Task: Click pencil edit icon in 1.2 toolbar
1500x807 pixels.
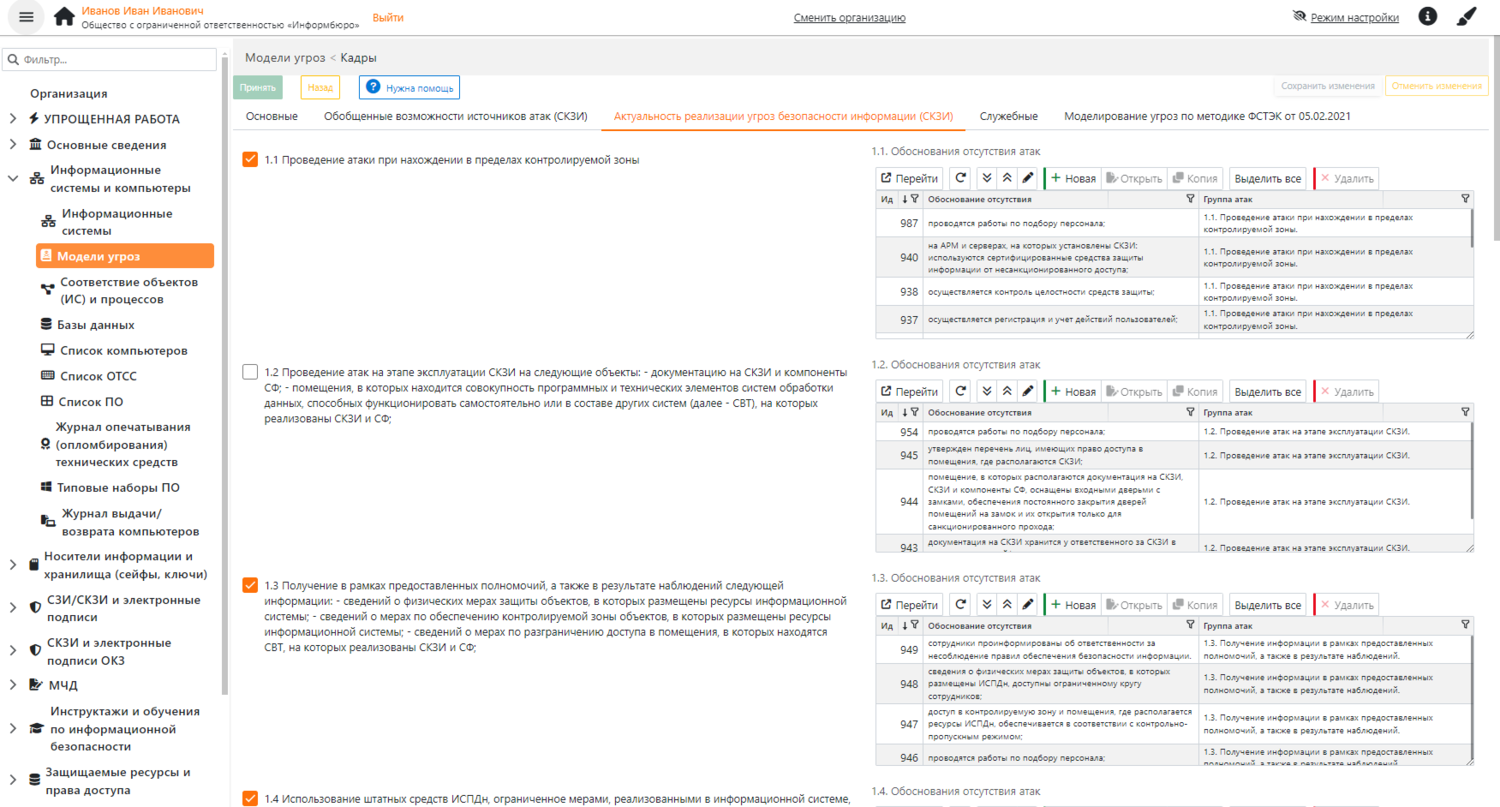Action: pos(1028,391)
